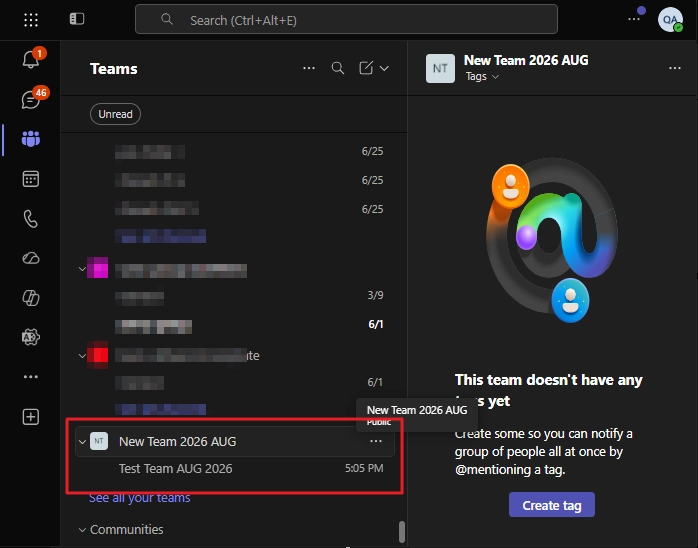Open more options for New Team 2026 AUG row
Screen dimensions: 698x548
click(x=376, y=441)
